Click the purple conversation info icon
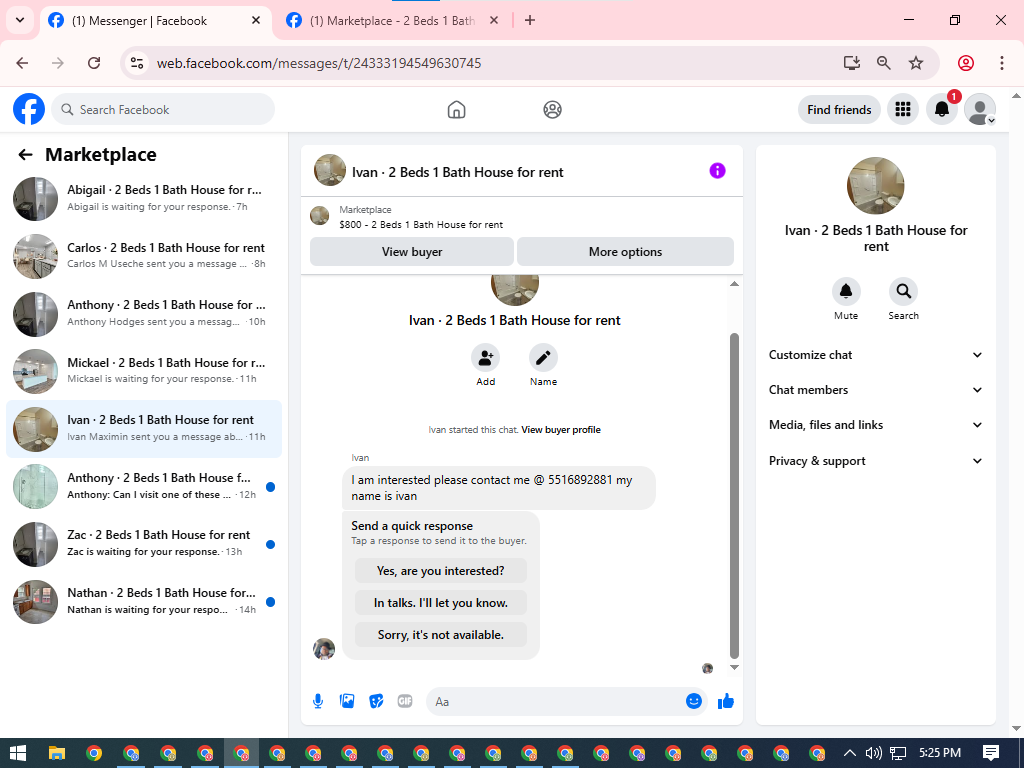Image resolution: width=1024 pixels, height=768 pixels. pos(717,170)
